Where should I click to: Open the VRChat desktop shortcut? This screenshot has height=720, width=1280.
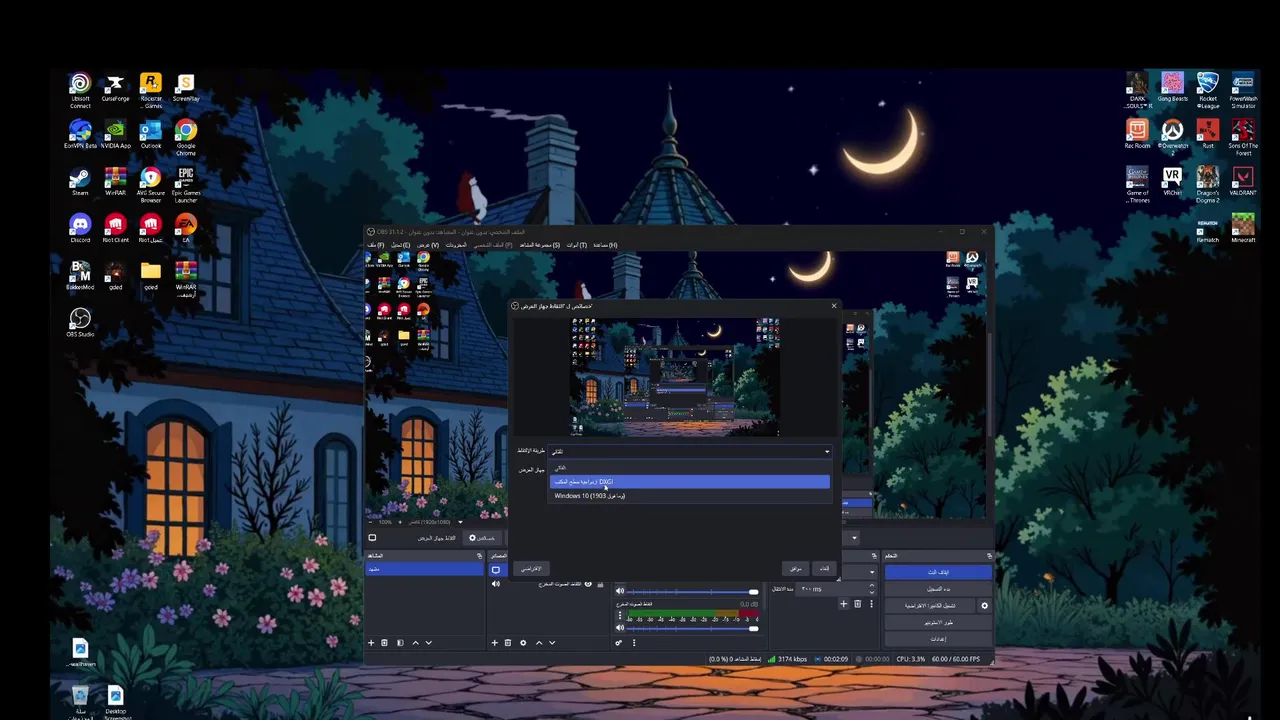coord(1172,181)
